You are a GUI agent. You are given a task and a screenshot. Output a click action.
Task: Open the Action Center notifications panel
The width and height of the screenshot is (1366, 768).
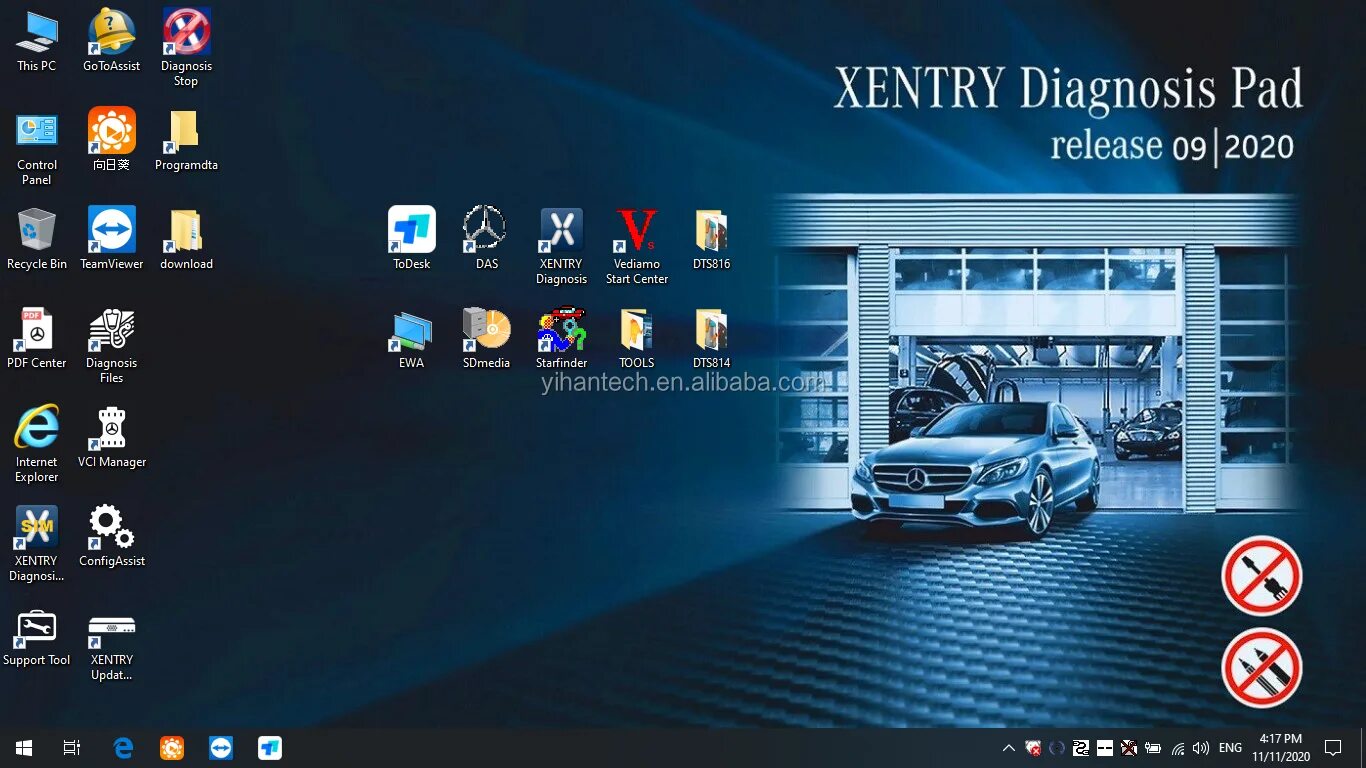pyautogui.click(x=1334, y=747)
